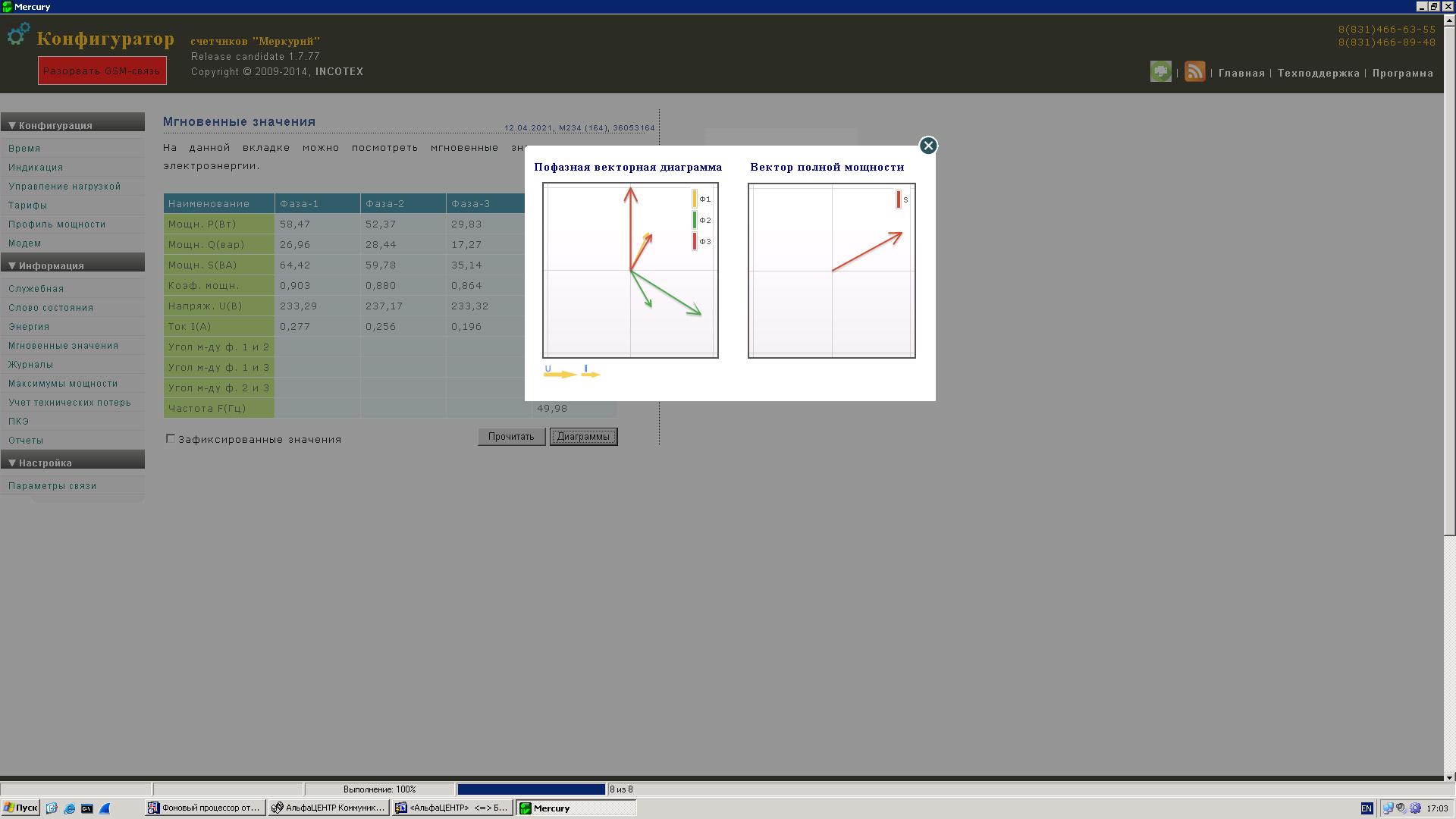Toggle Ф3 legend marker in phase diagram

tap(694, 241)
